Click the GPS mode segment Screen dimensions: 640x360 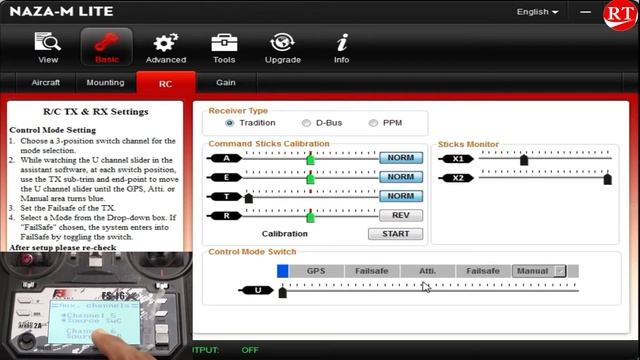tap(316, 271)
